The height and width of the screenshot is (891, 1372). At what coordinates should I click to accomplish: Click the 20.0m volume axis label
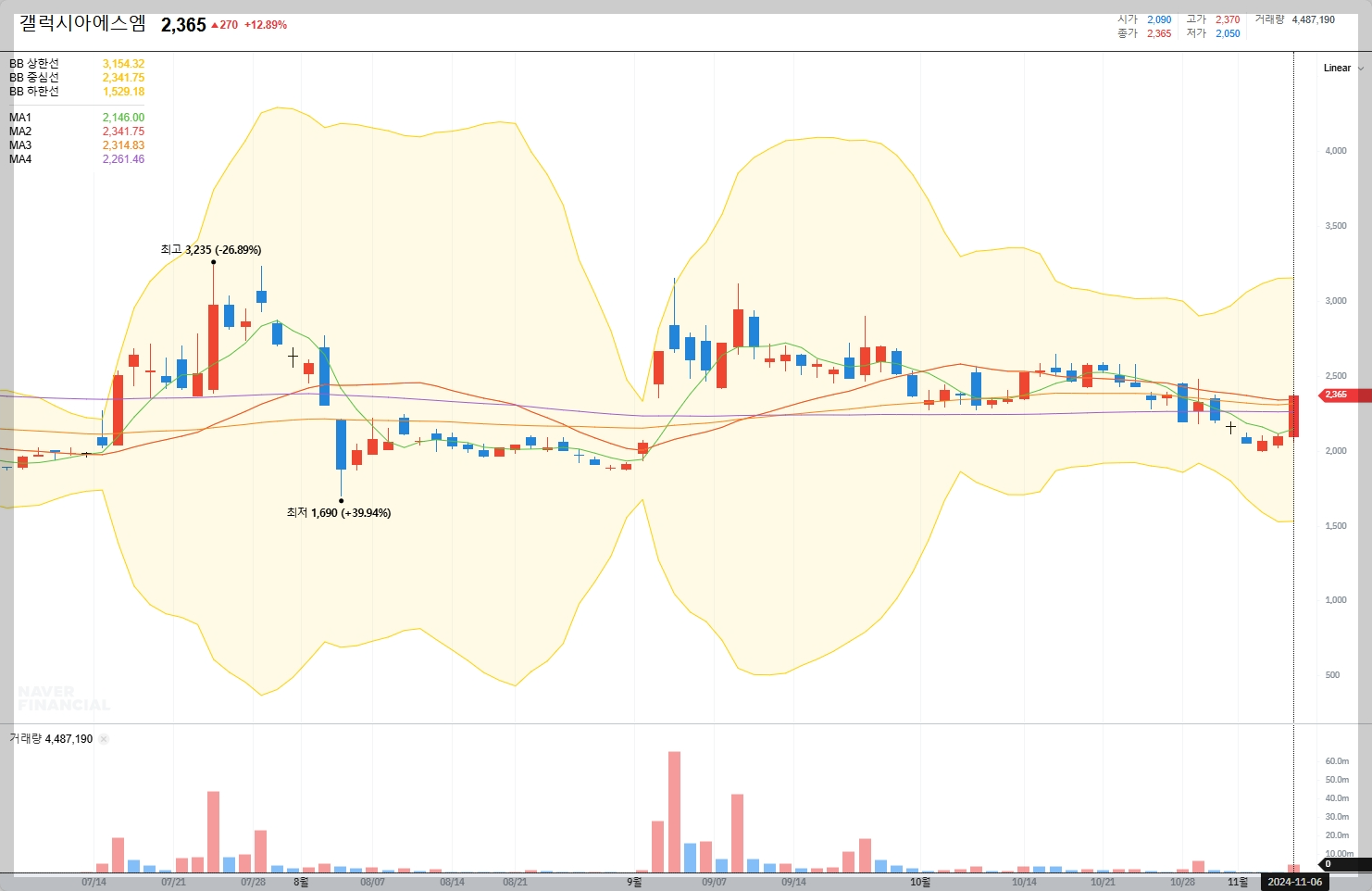[x=1337, y=835]
